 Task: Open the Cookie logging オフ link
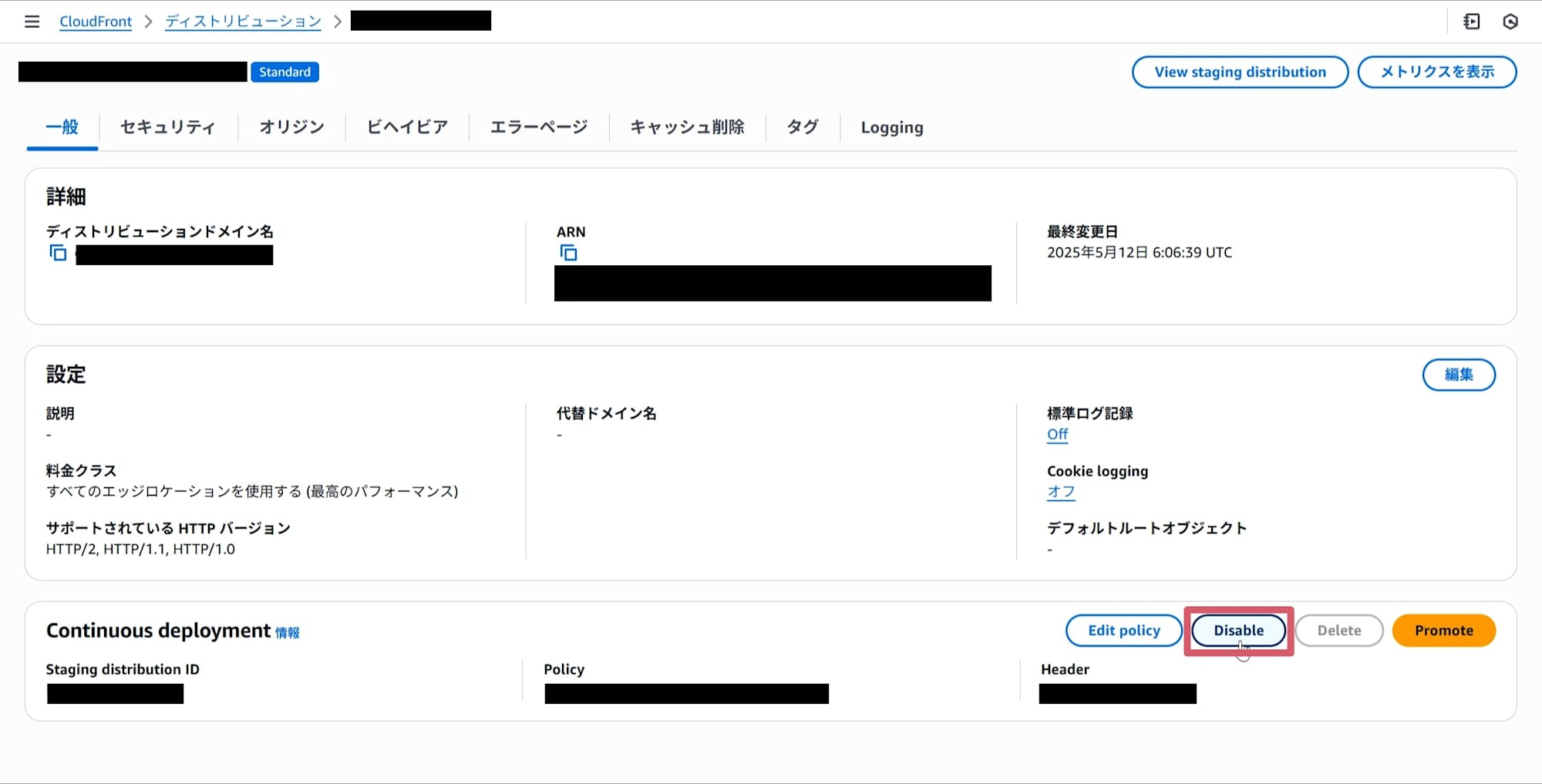click(1061, 492)
